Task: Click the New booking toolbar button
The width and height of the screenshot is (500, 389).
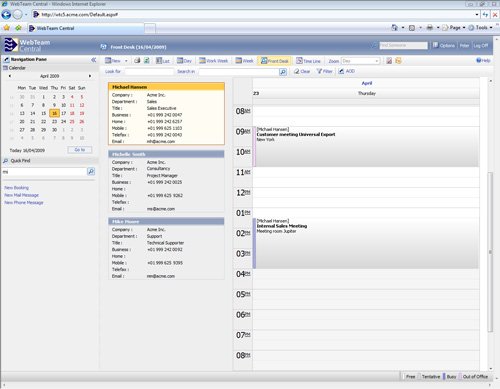Action: coord(113,61)
